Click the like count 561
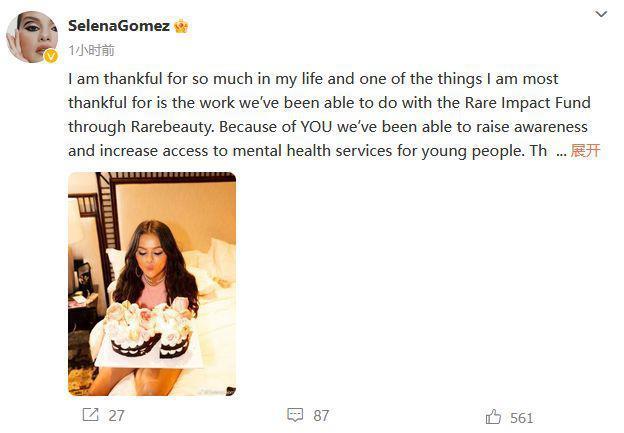The height and width of the screenshot is (433, 624). pos(521,417)
